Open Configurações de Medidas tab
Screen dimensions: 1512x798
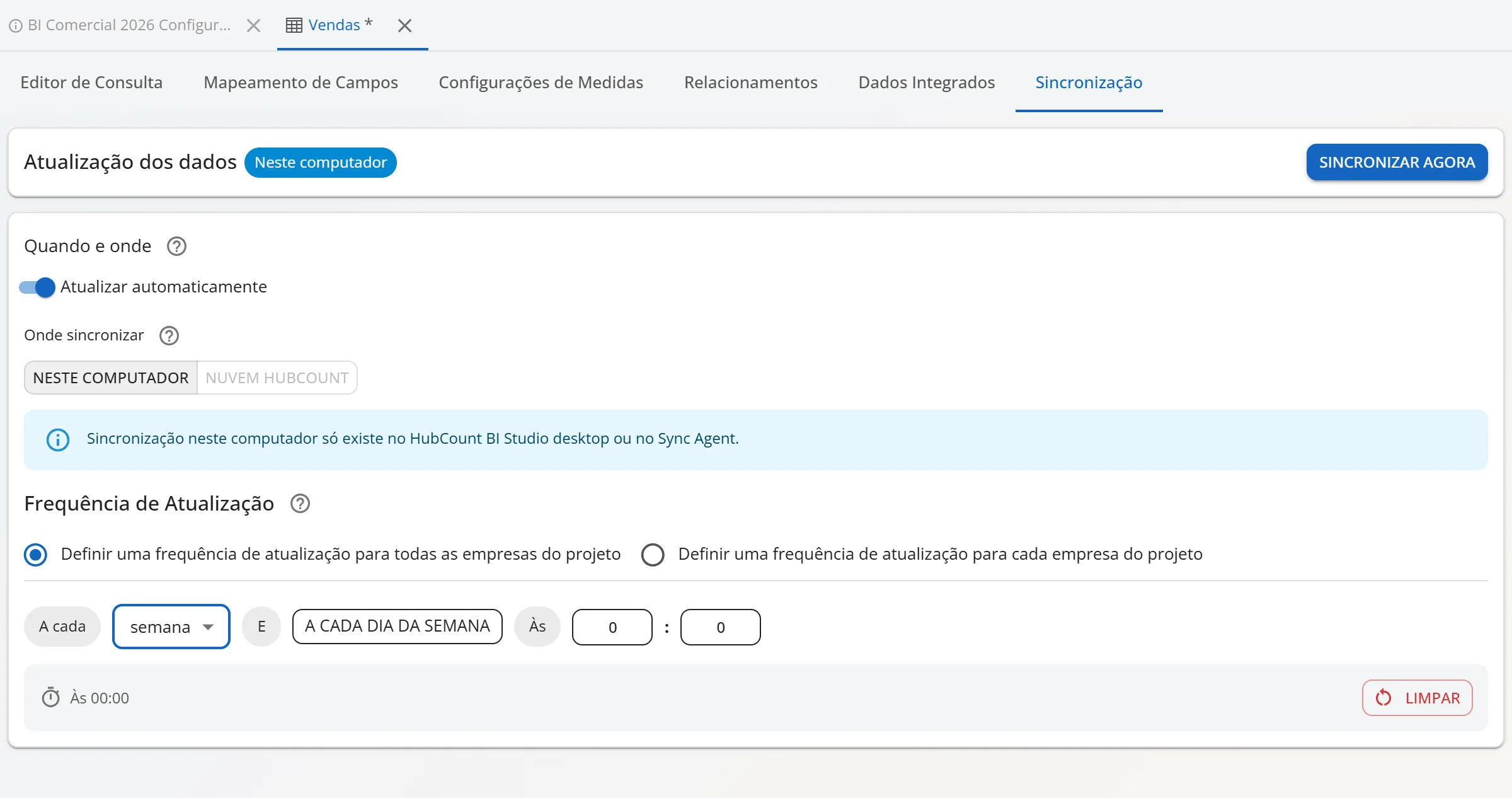tap(541, 82)
